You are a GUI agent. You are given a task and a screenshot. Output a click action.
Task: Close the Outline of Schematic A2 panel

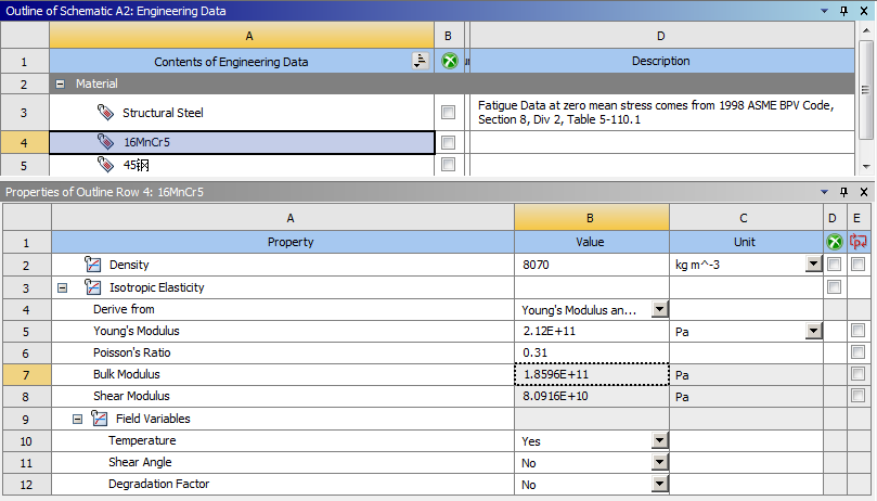864,11
